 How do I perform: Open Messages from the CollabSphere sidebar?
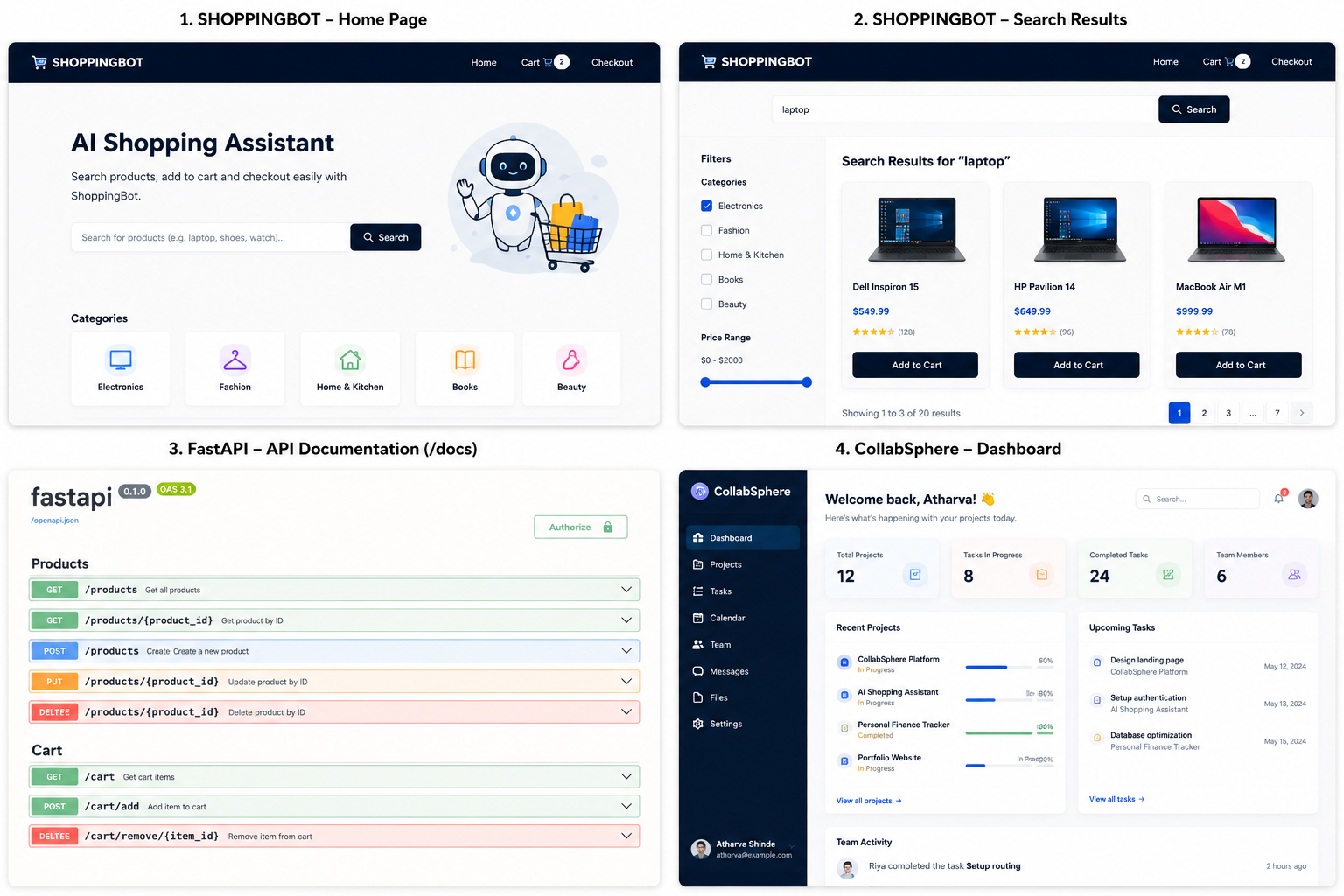pyautogui.click(x=743, y=671)
